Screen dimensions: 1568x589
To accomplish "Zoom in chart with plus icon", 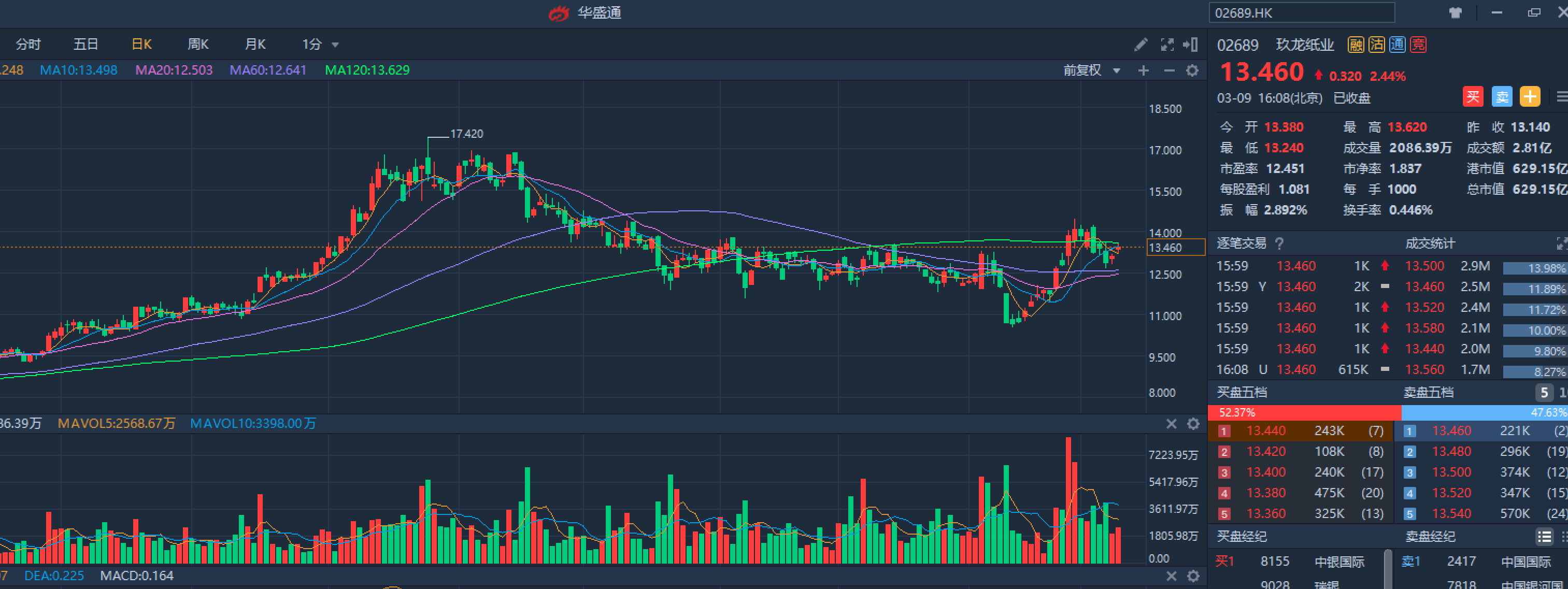I will tap(1143, 70).
